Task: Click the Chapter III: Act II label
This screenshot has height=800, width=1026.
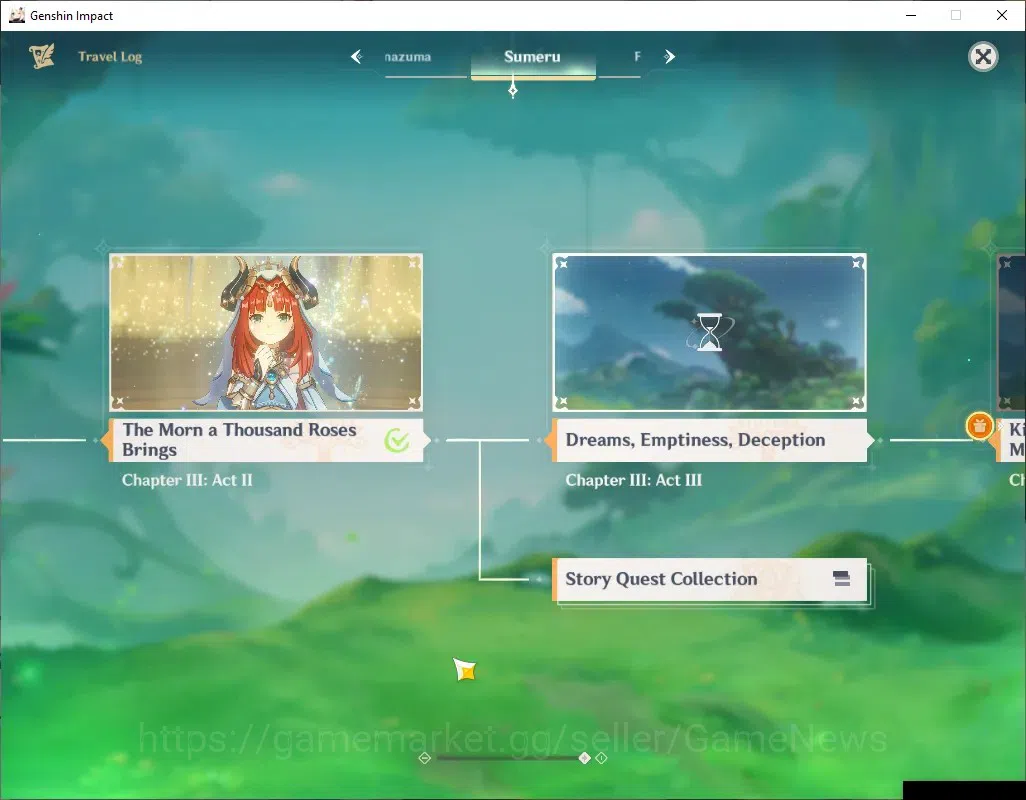Action: click(187, 480)
